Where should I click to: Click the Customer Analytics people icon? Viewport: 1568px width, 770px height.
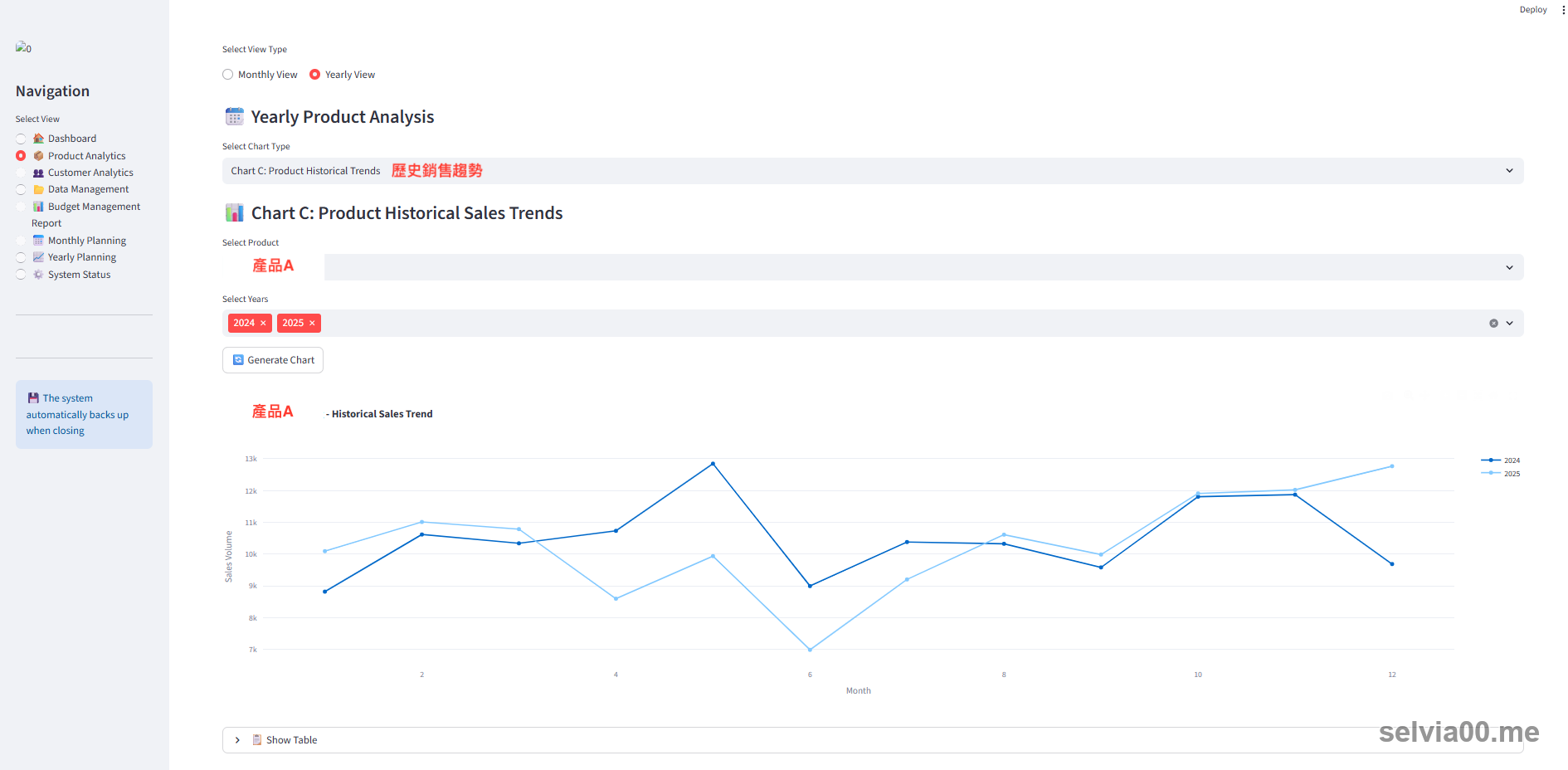[38, 173]
